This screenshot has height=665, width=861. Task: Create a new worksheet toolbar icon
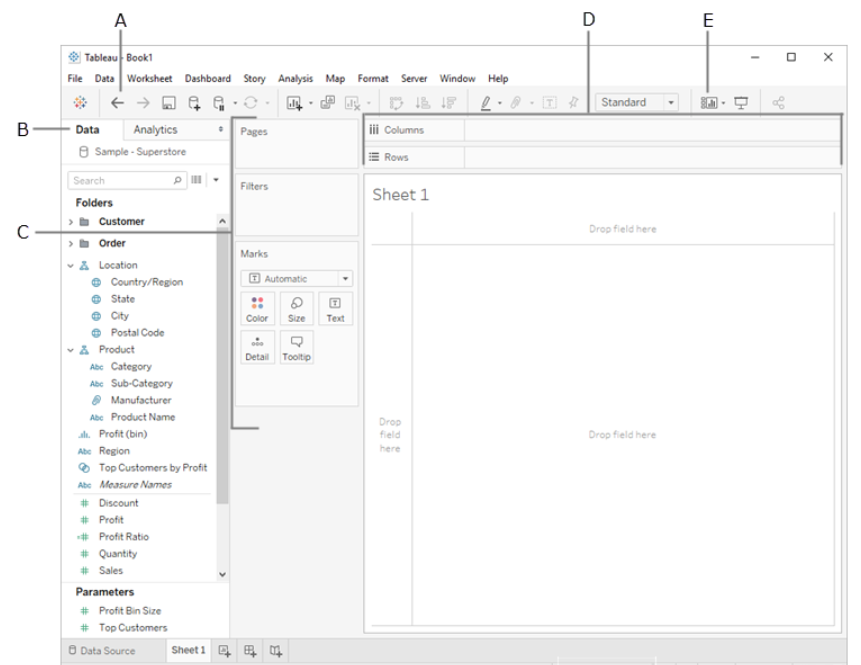tap(294, 103)
